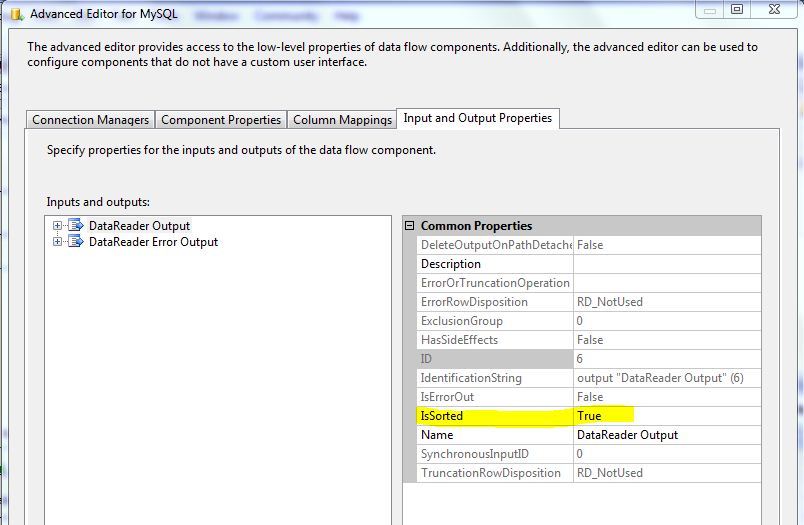Select the Input and Output Properties tab
Viewport: 804px width, 525px height.
[477, 118]
